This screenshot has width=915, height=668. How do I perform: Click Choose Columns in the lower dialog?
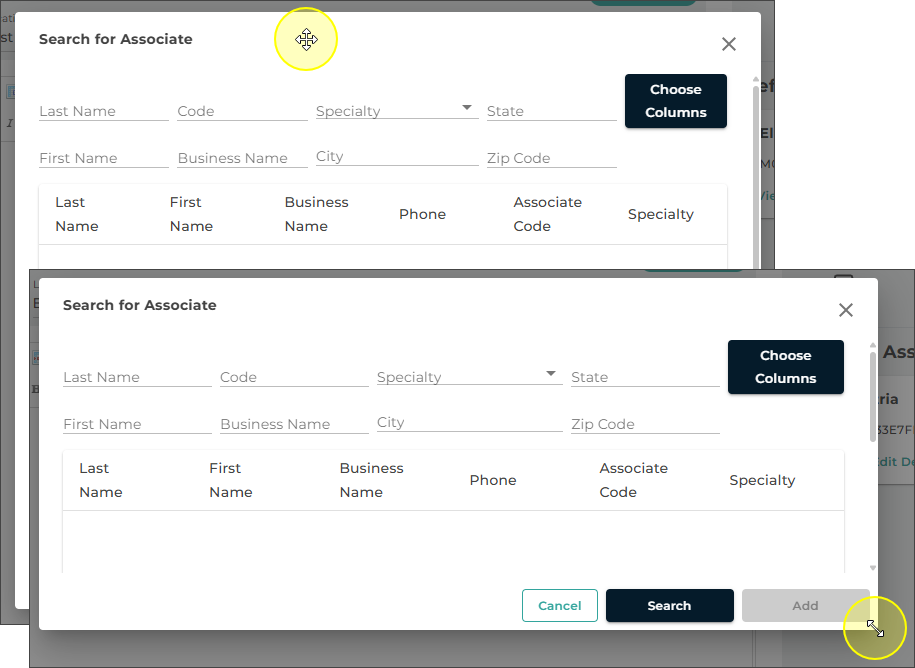click(785, 367)
